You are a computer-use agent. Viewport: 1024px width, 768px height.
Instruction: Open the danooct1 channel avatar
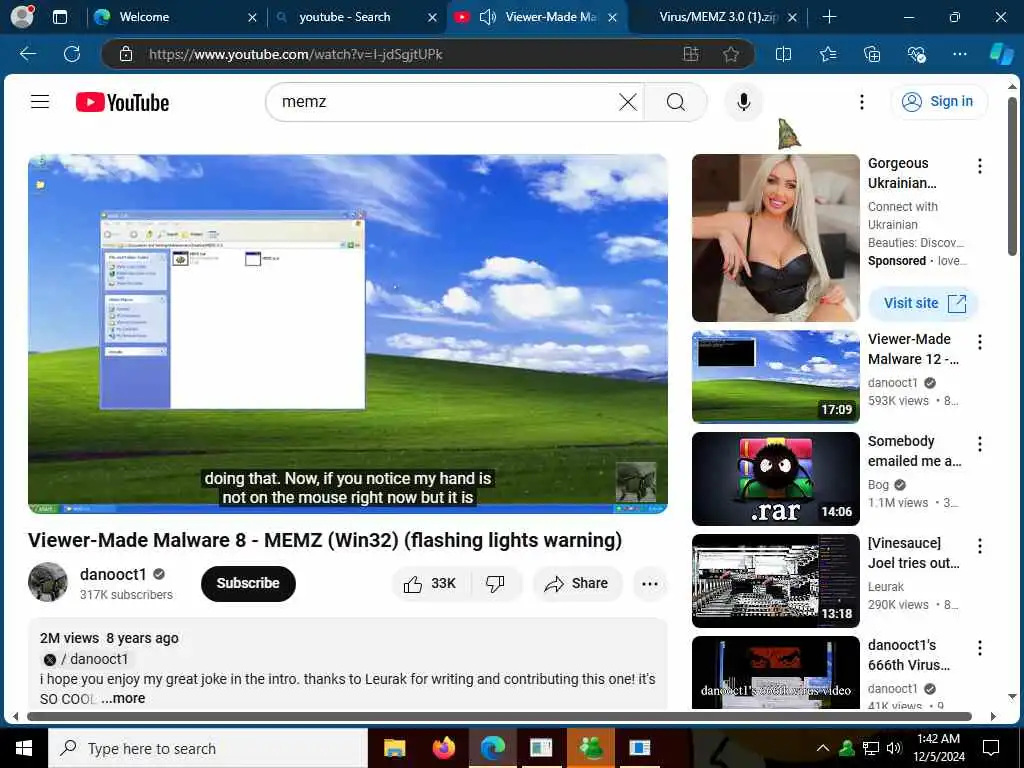[x=48, y=582]
